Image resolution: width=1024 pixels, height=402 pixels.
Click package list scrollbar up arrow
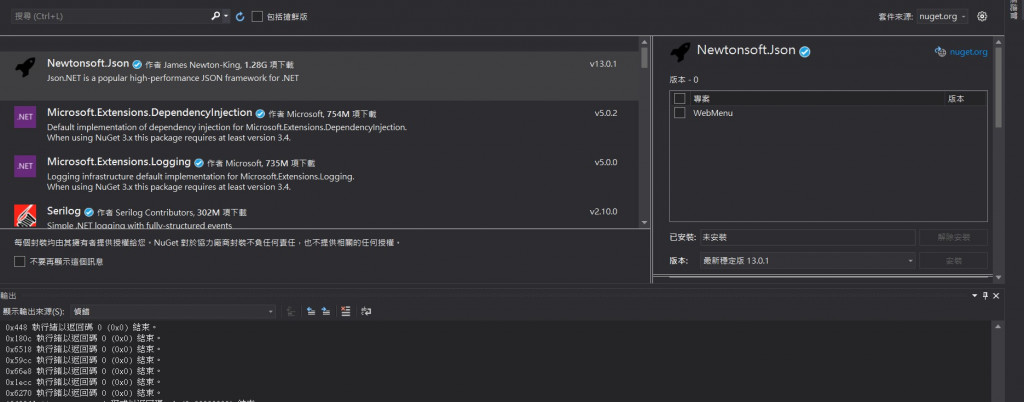[645, 41]
